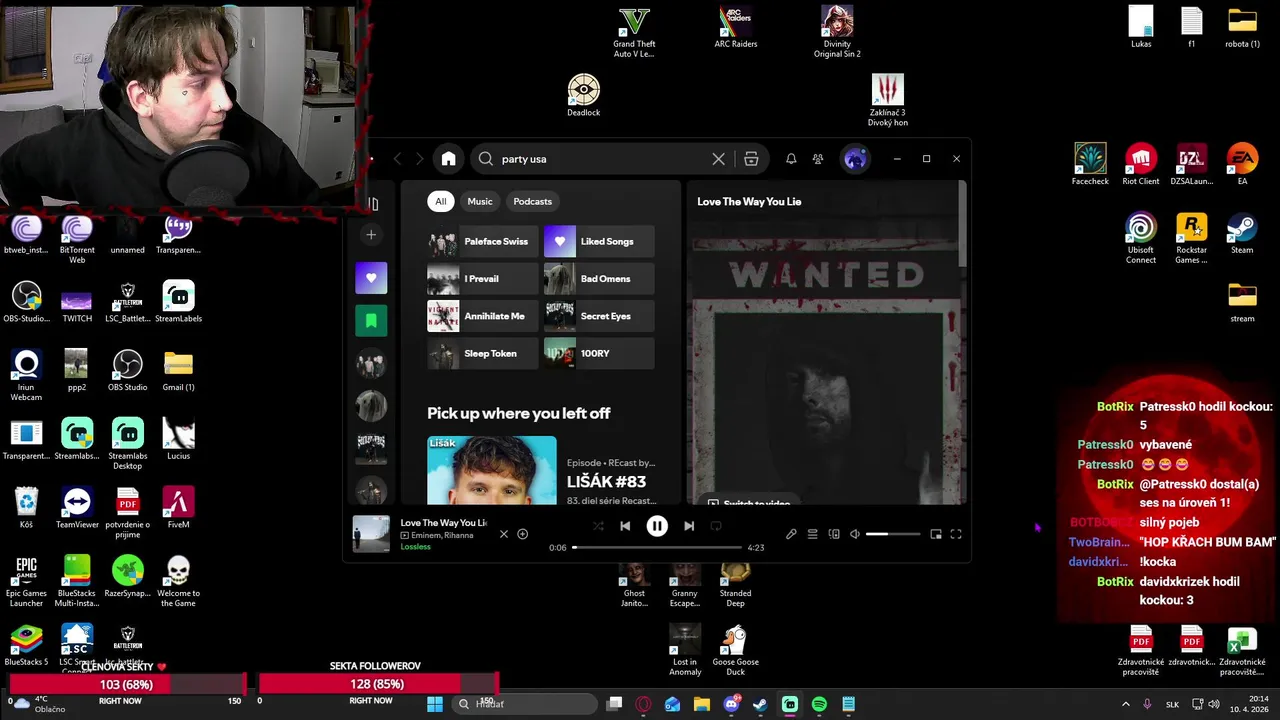Open Your Episodes green bookmark in sidebar
Image resolution: width=1280 pixels, height=720 pixels.
point(371,321)
